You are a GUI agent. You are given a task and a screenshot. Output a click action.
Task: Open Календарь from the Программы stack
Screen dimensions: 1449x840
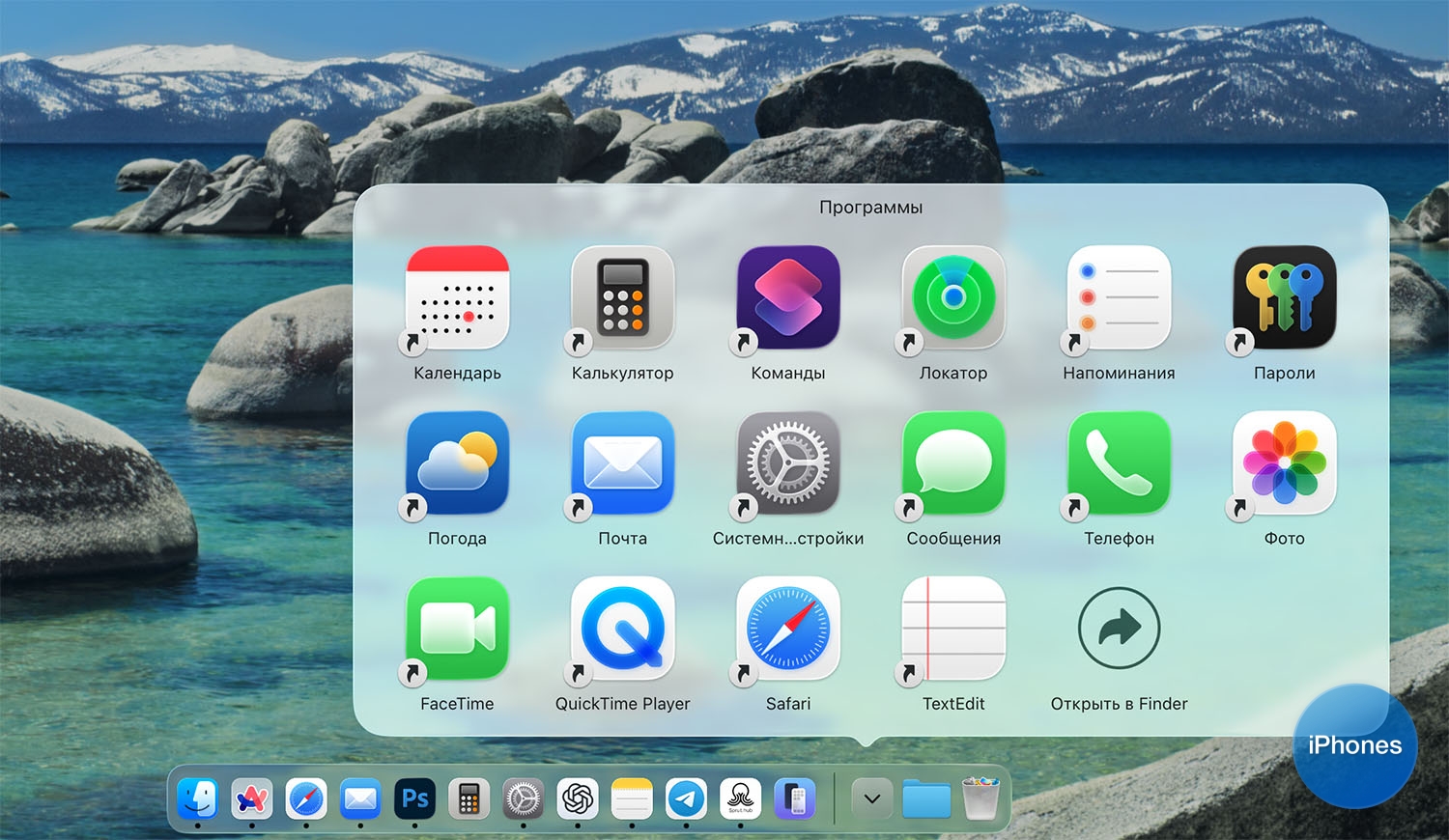[x=457, y=298]
